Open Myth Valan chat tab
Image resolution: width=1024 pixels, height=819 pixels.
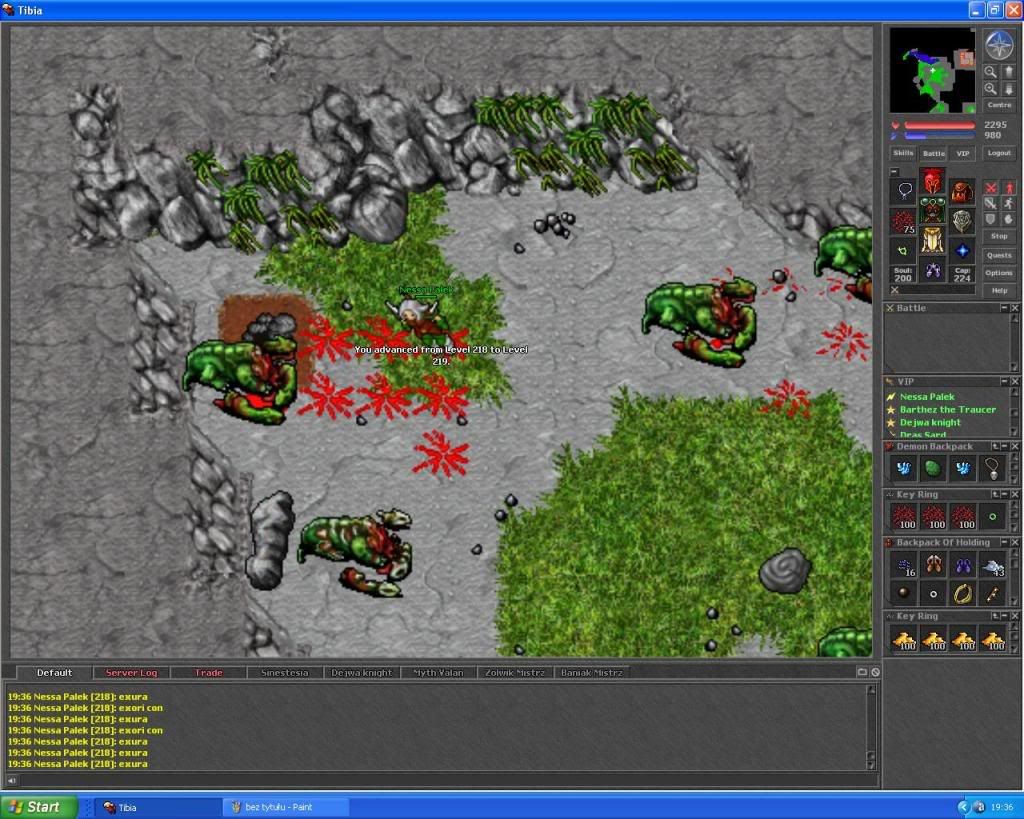coord(438,673)
